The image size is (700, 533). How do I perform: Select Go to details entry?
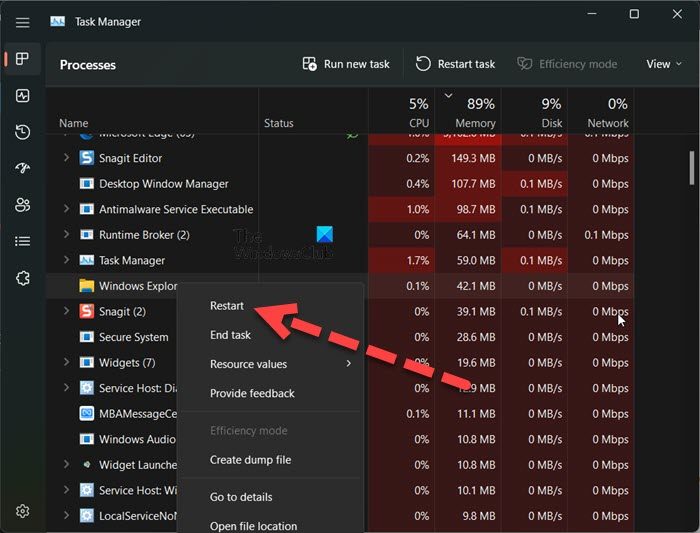pyautogui.click(x=241, y=497)
